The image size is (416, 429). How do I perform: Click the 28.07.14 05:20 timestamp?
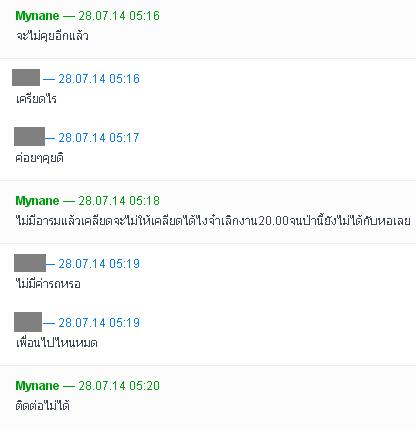pyautogui.click(x=119, y=386)
